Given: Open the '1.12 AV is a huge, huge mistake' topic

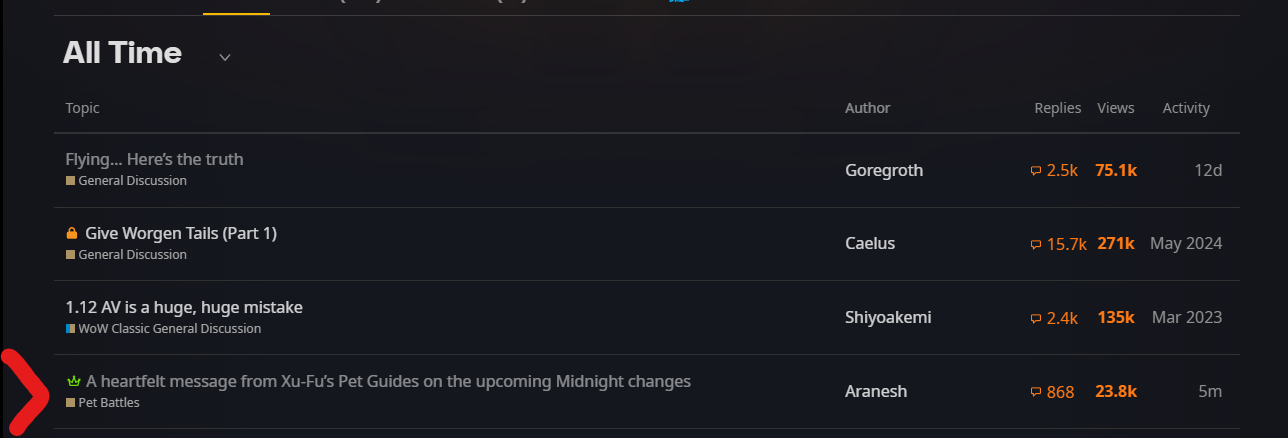Looking at the screenshot, I should 184,307.
